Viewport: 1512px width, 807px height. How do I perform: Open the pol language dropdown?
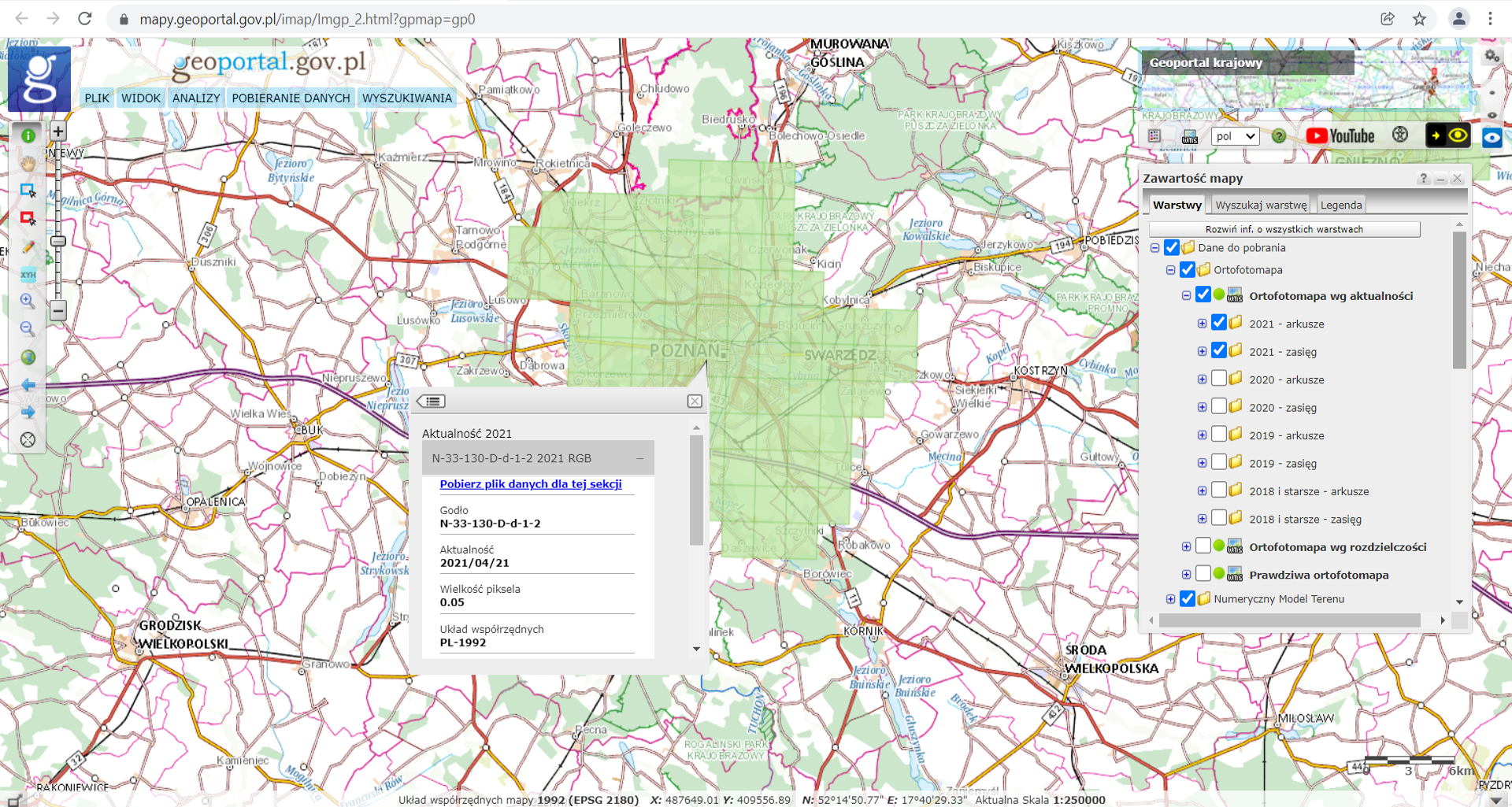(1235, 136)
